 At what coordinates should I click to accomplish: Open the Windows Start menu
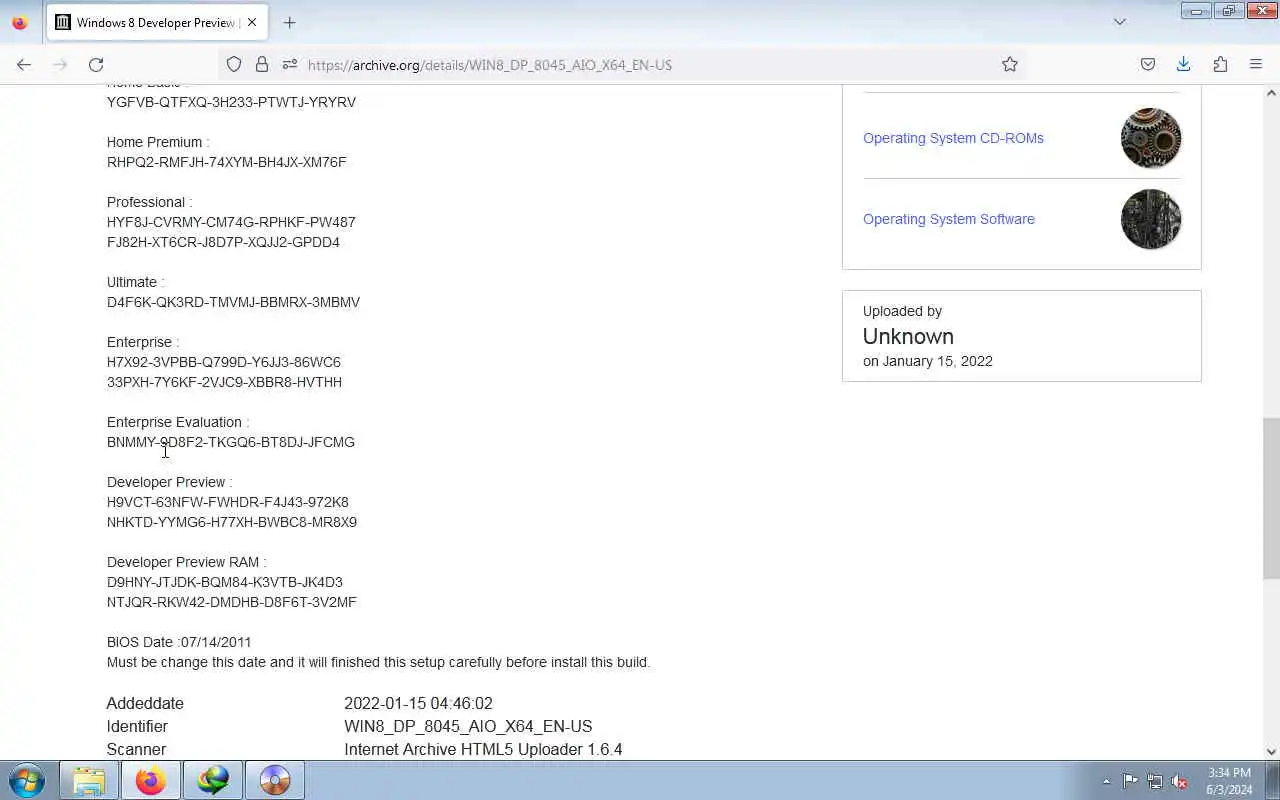[27, 780]
